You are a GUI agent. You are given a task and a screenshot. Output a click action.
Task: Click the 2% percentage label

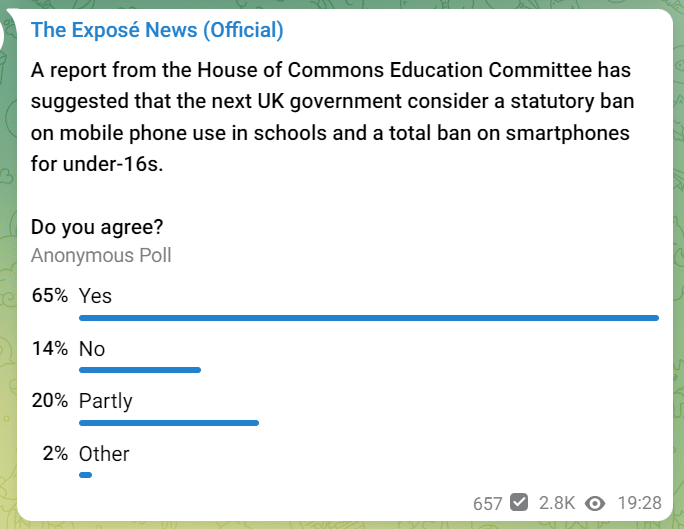point(55,454)
